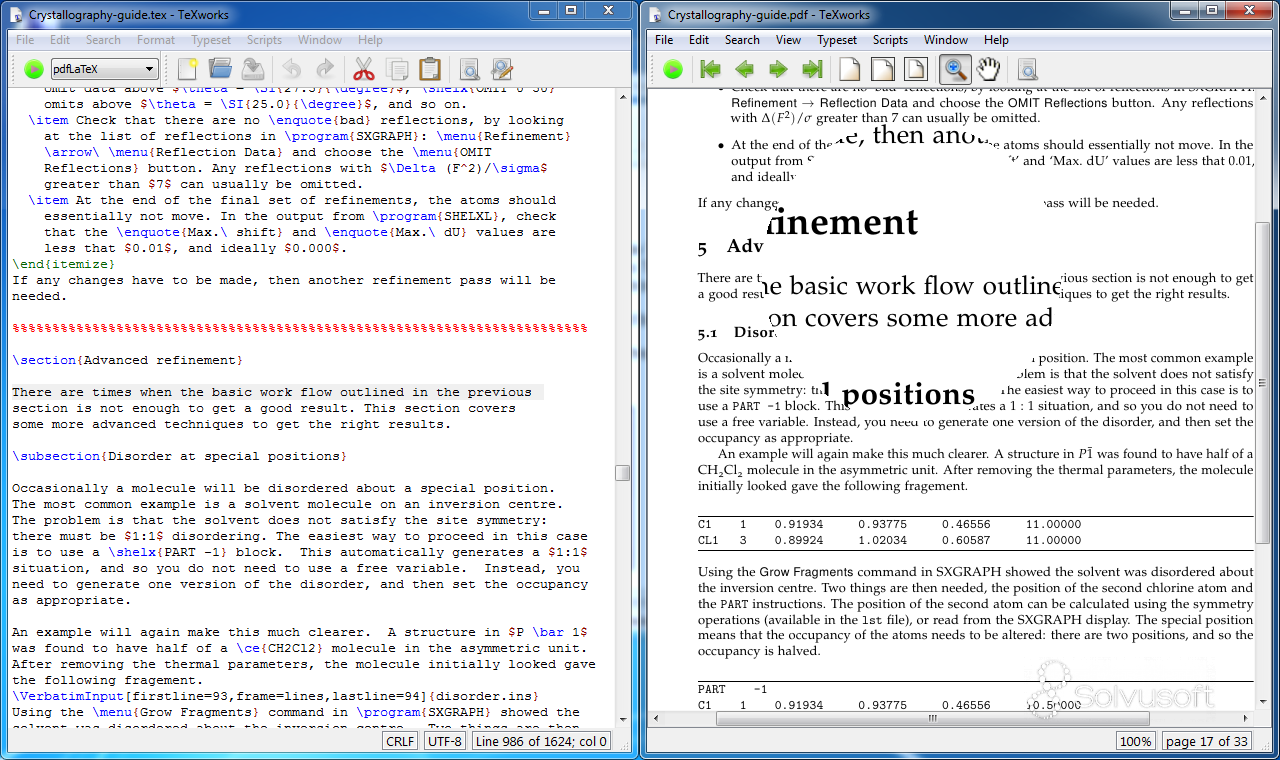Open the Typeset menu in the editor
The image size is (1280, 760).
tap(211, 40)
